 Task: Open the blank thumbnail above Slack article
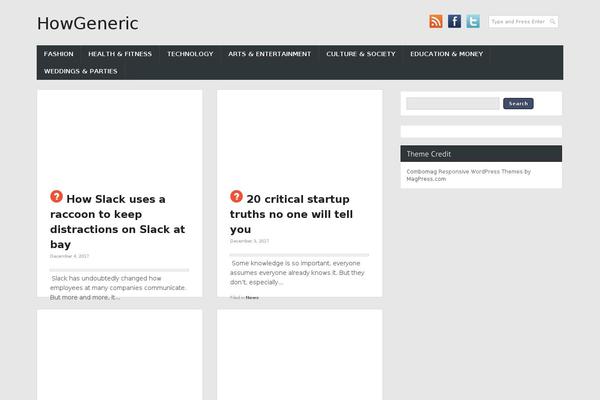tap(120, 138)
